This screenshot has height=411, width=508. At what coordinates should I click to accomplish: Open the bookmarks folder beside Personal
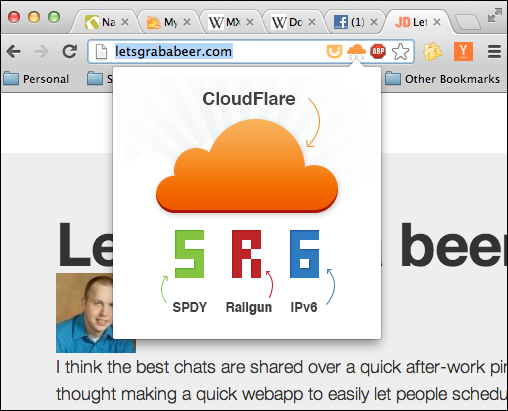click(x=99, y=79)
